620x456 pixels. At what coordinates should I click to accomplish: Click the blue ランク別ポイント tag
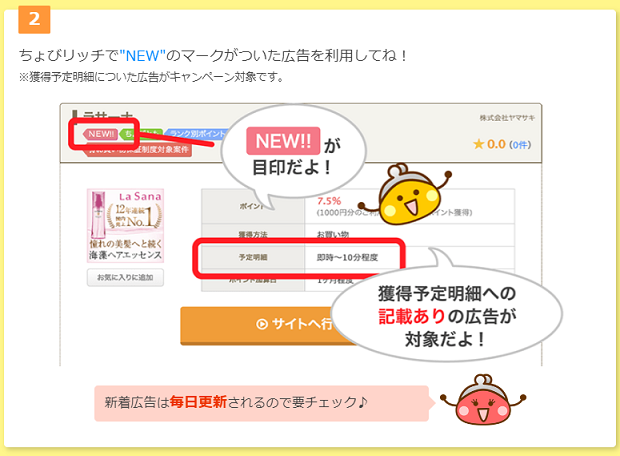pyautogui.click(x=197, y=134)
